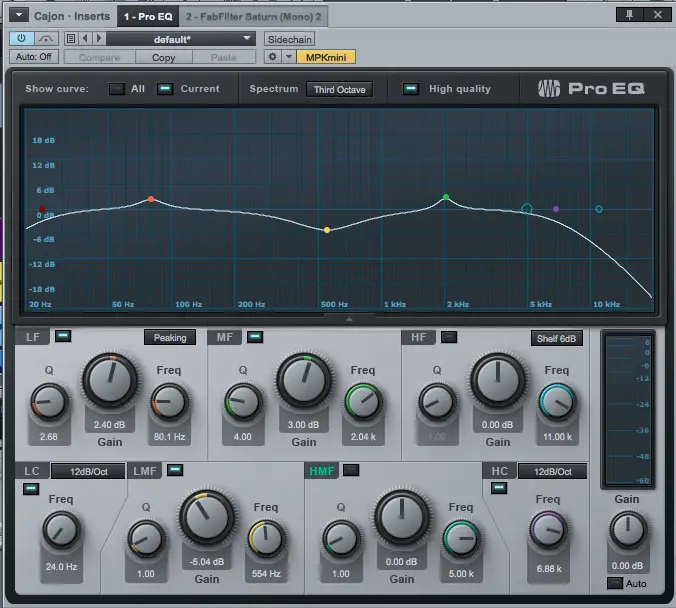Open the default* preset dropdown
This screenshot has width=676, height=608.
tap(181, 39)
